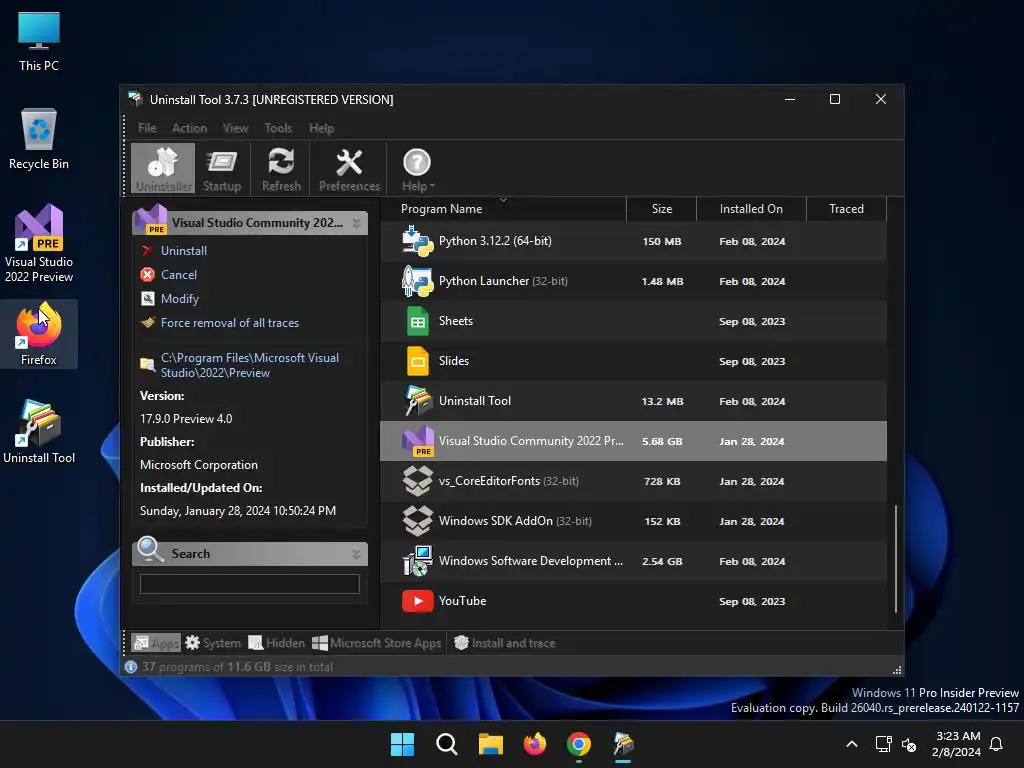Click the program list vertical scrollbar
The width and height of the screenshot is (1024, 768).
[895, 558]
